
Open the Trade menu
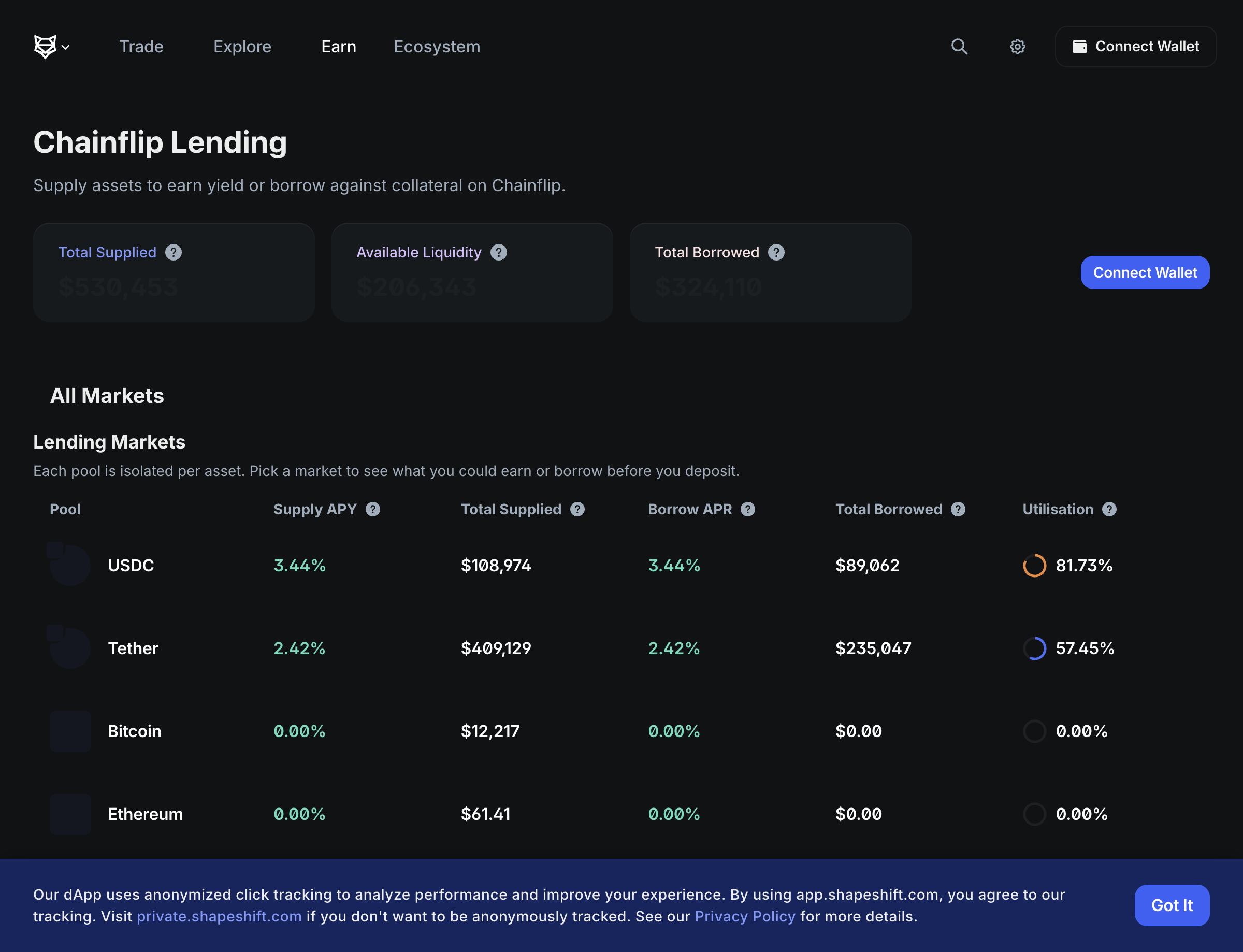click(x=141, y=47)
